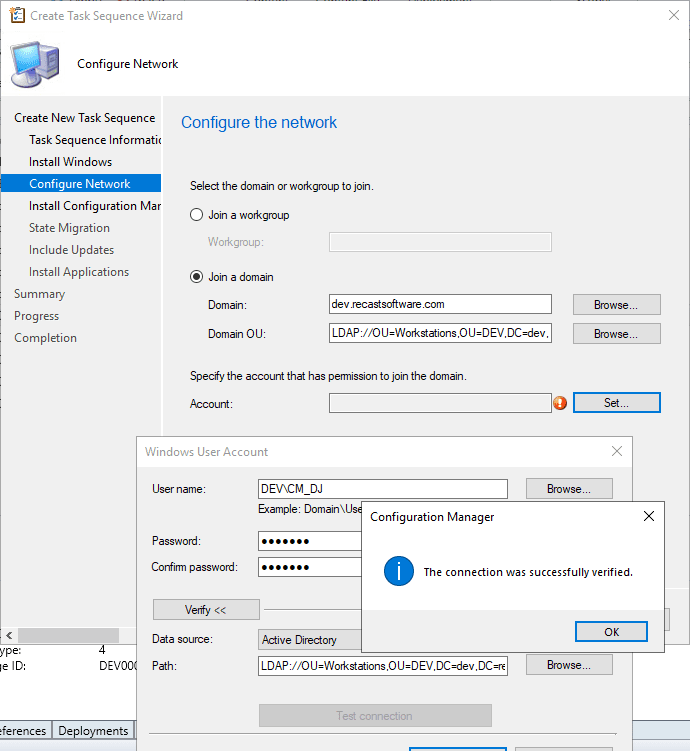Open the Data source dropdown
Image resolution: width=690 pixels, height=751 pixels.
point(310,640)
